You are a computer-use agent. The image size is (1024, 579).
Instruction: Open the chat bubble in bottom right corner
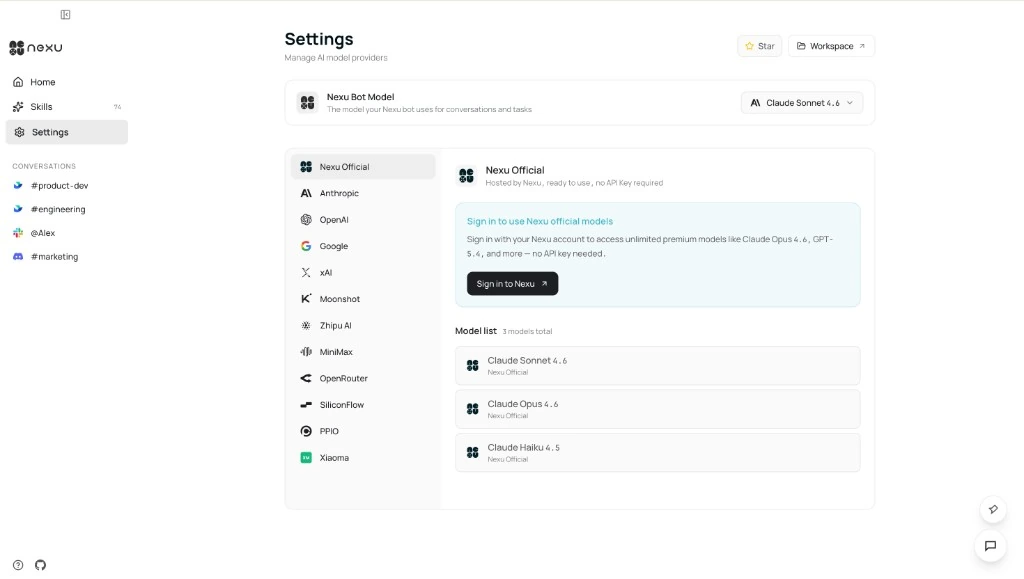click(991, 547)
